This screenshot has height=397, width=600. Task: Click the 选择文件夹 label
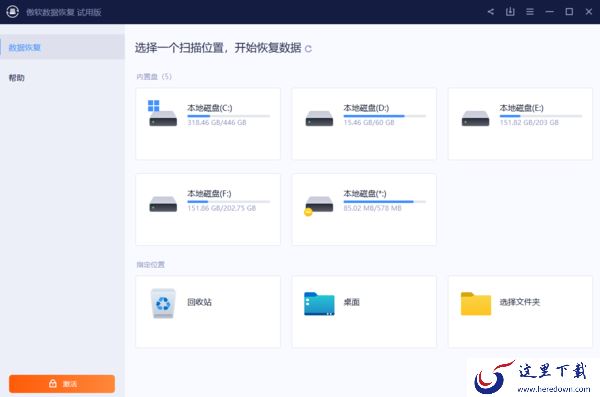pyautogui.click(x=520, y=302)
